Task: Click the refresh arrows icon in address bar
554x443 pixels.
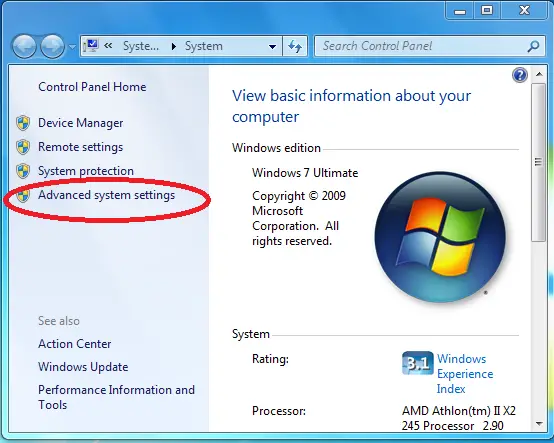Action: tap(295, 46)
